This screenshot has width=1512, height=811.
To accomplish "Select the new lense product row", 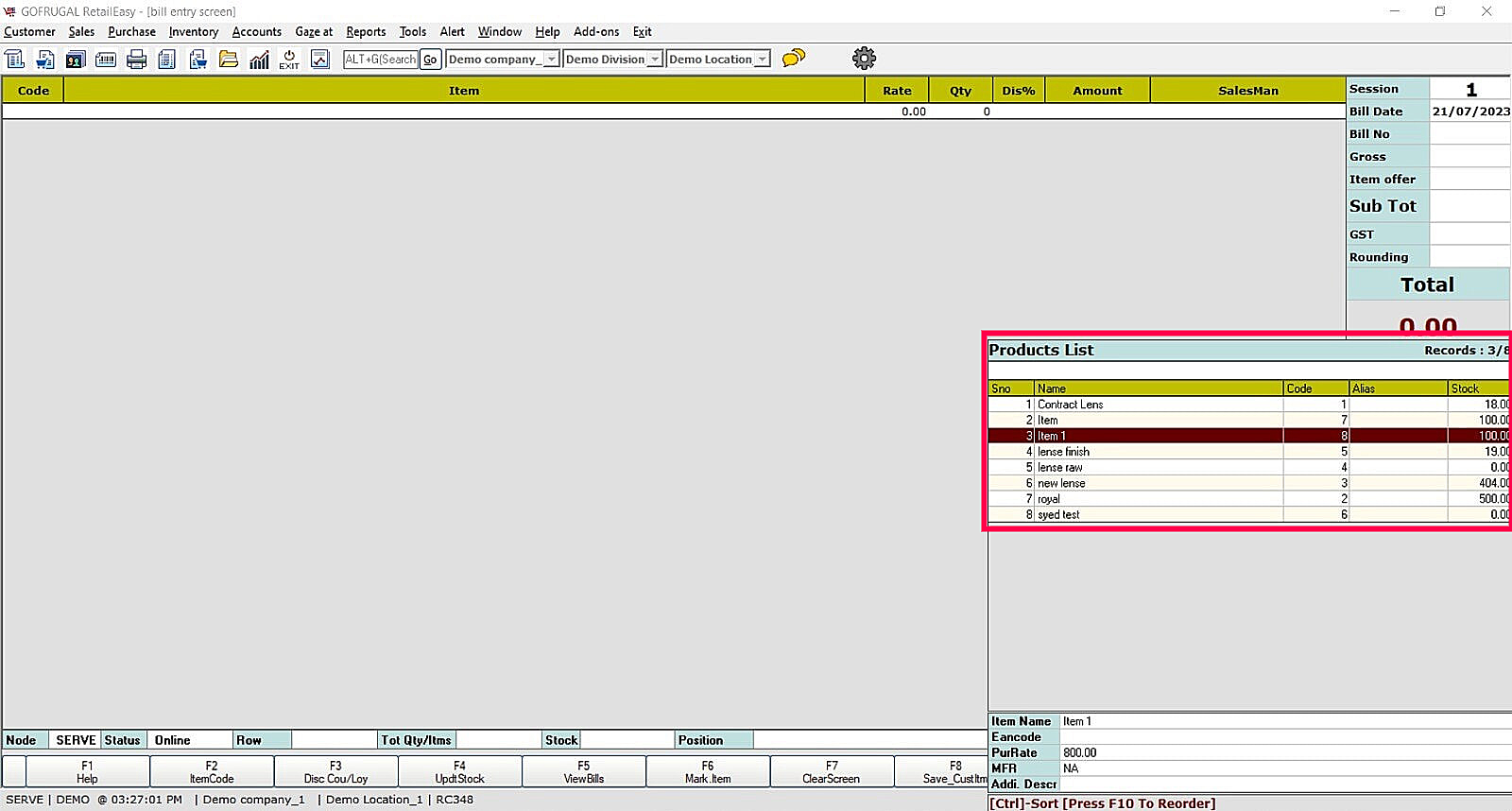I will click(x=1248, y=483).
